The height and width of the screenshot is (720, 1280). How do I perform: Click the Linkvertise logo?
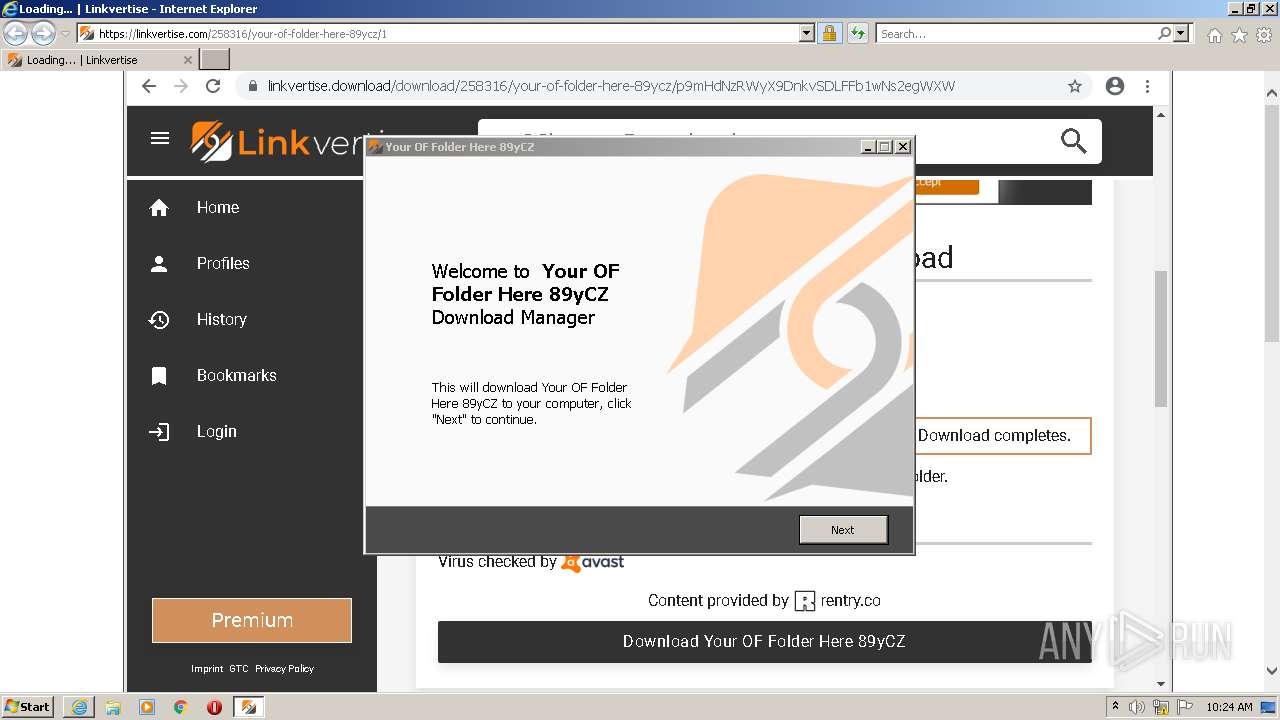(x=285, y=142)
